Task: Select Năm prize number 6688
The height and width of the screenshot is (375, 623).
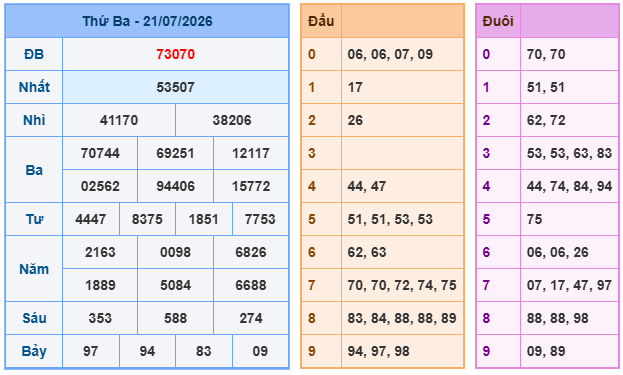Action: (x=251, y=285)
